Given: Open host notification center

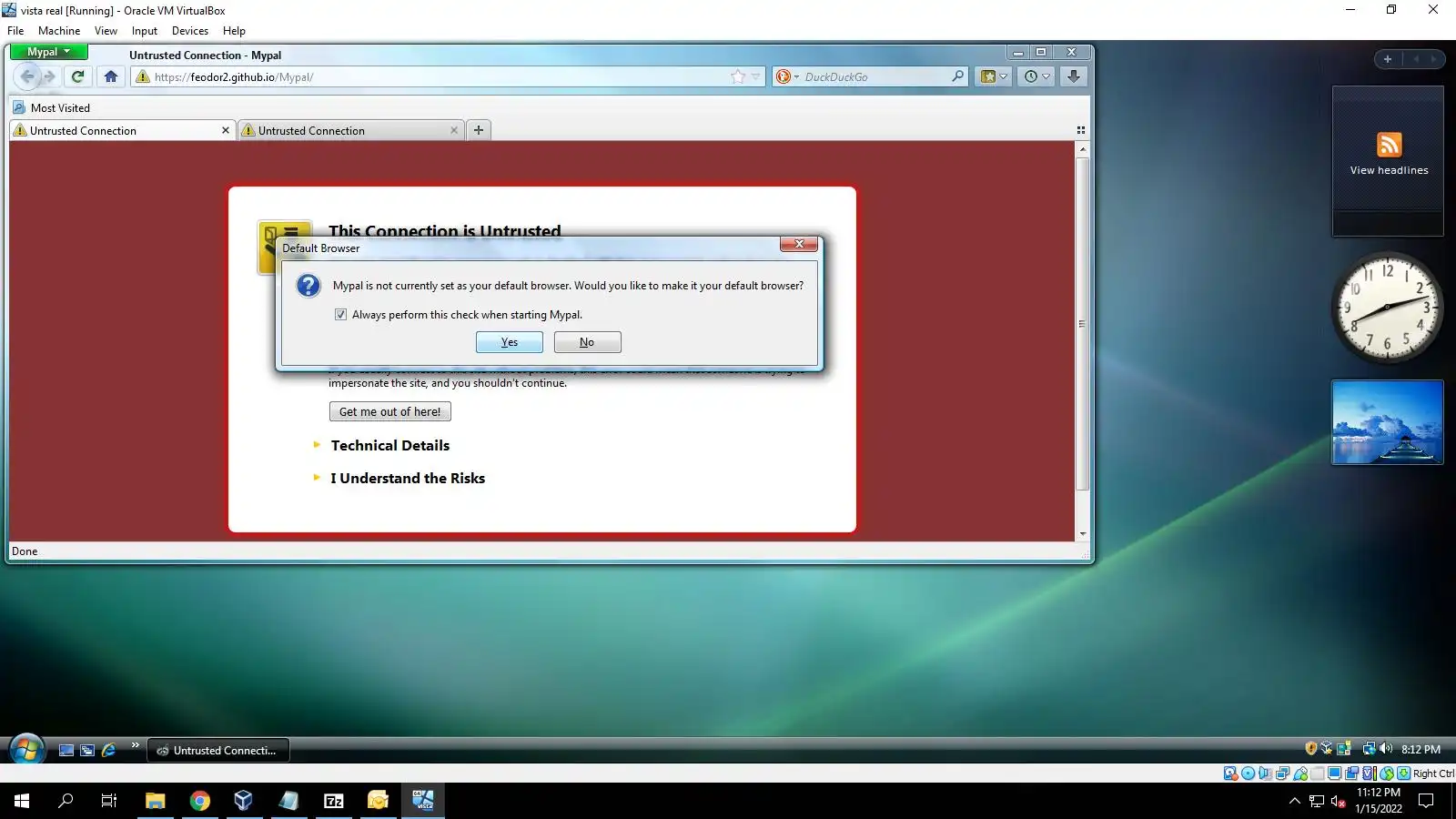Looking at the screenshot, I should click(x=1426, y=801).
